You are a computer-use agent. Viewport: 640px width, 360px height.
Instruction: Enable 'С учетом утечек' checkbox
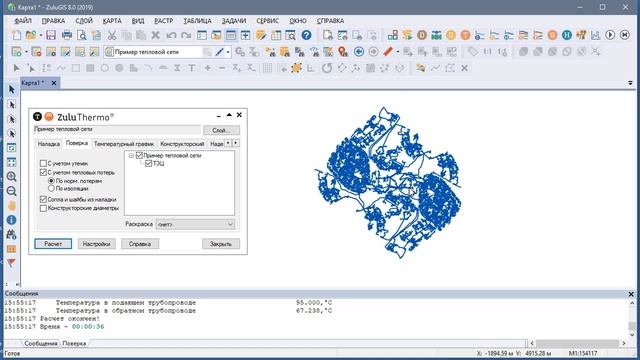tap(43, 163)
